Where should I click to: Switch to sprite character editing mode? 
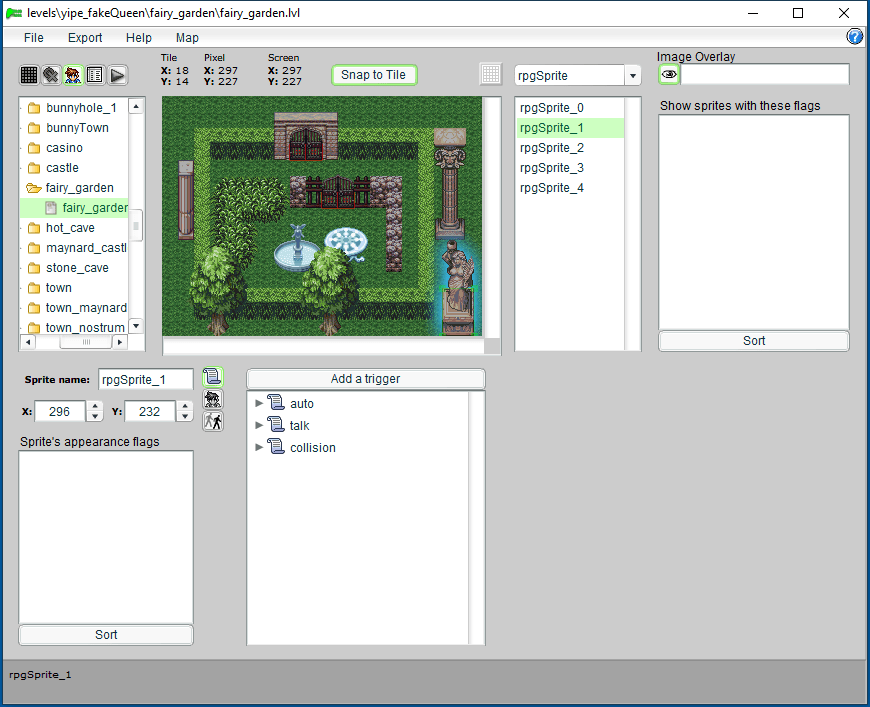tap(73, 75)
